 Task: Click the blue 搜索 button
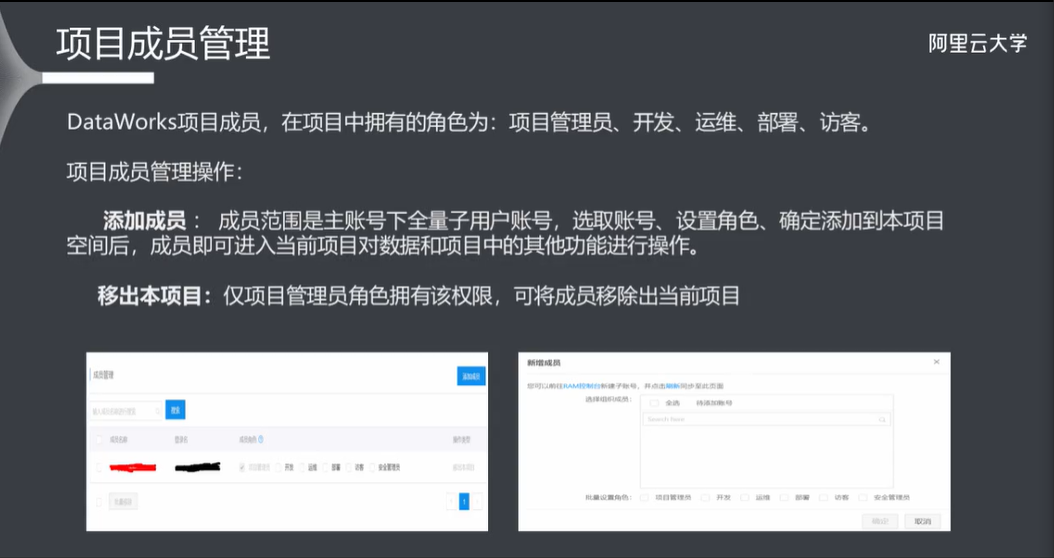click(x=175, y=409)
